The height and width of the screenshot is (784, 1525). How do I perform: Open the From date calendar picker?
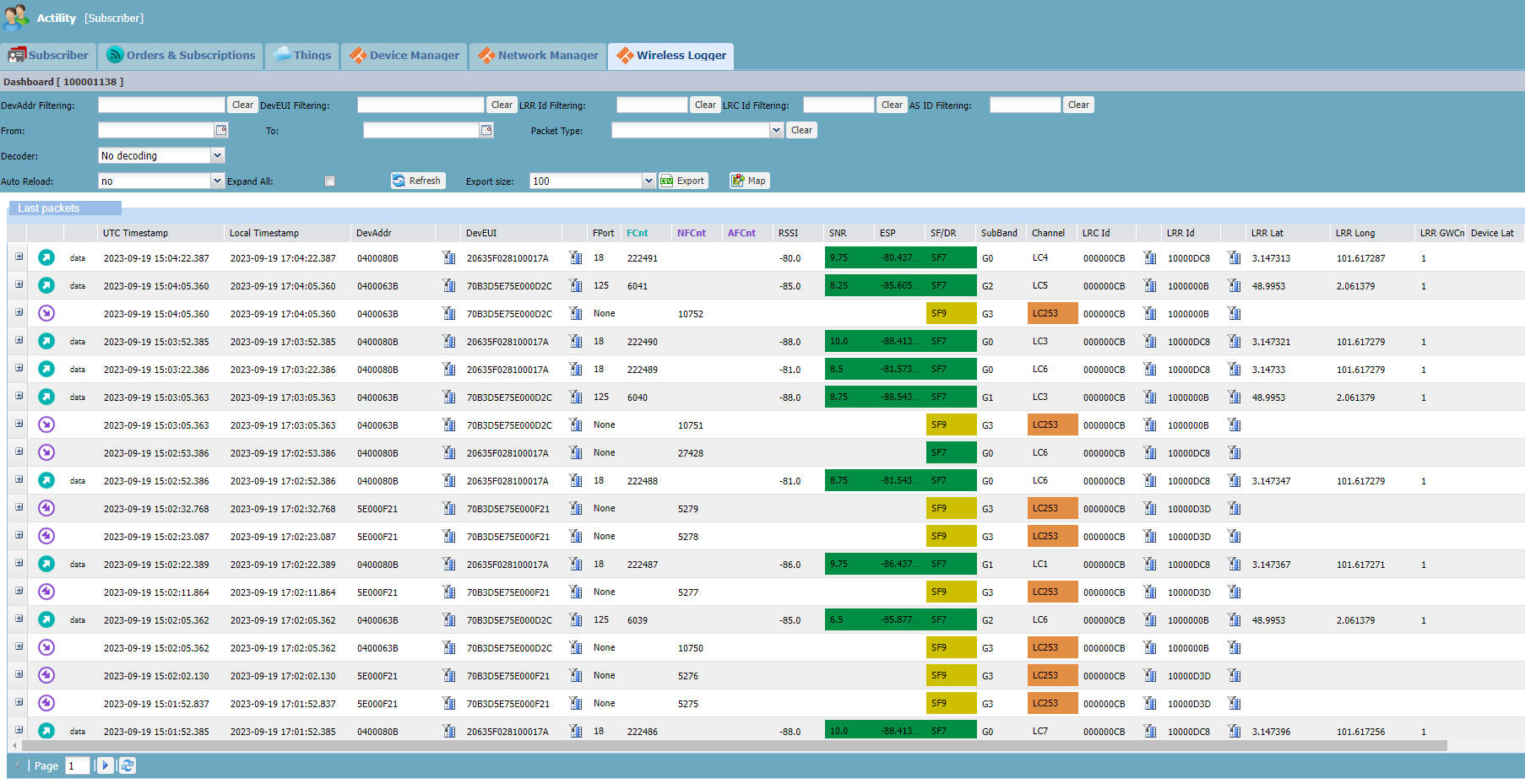(x=221, y=130)
